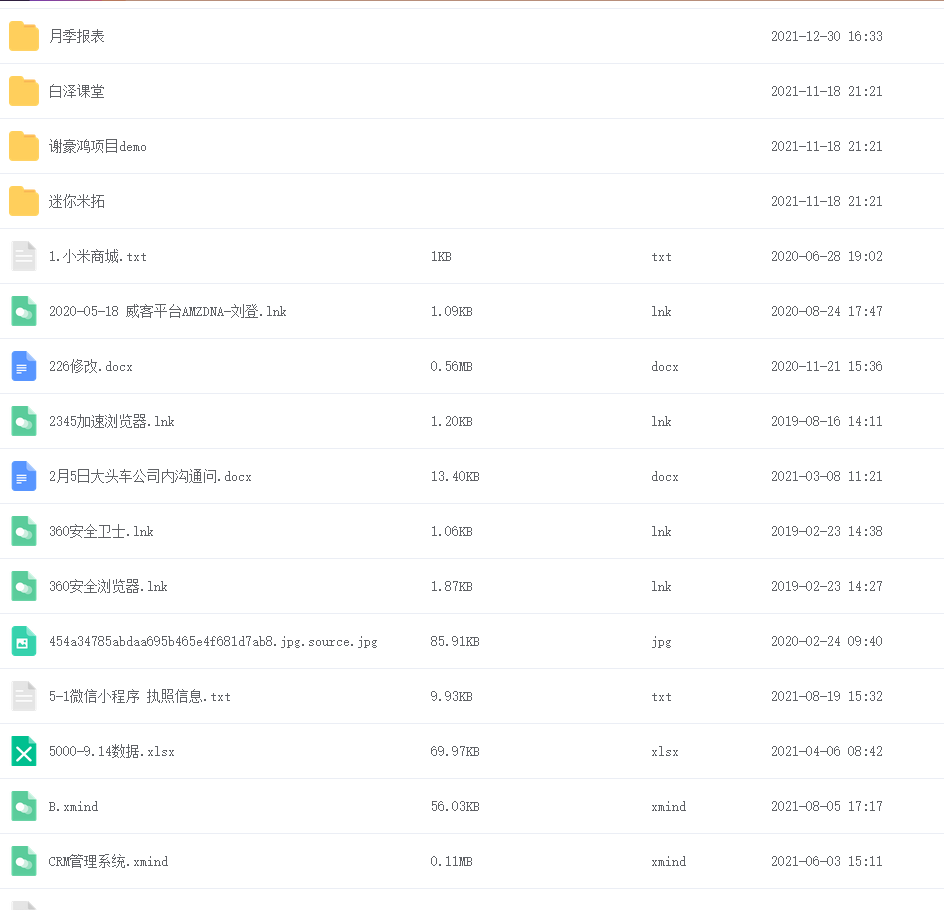The image size is (944, 910).
Task: Click the document icon for 226修改.docx
Action: tap(24, 366)
